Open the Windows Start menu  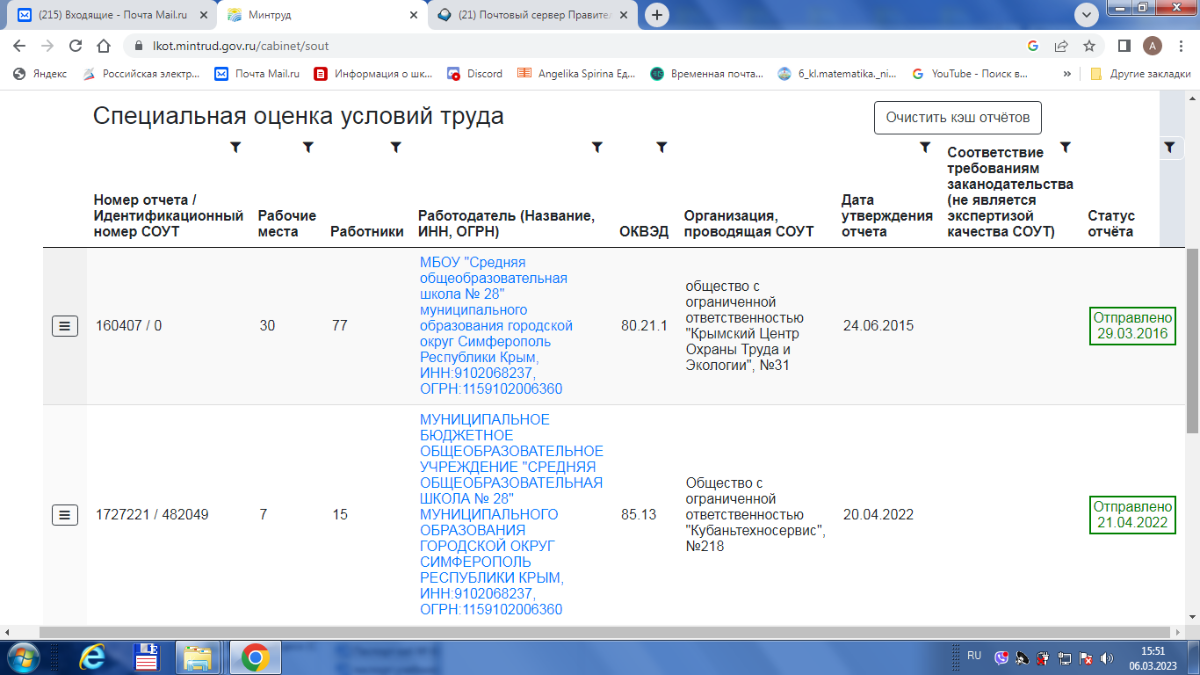coord(22,657)
